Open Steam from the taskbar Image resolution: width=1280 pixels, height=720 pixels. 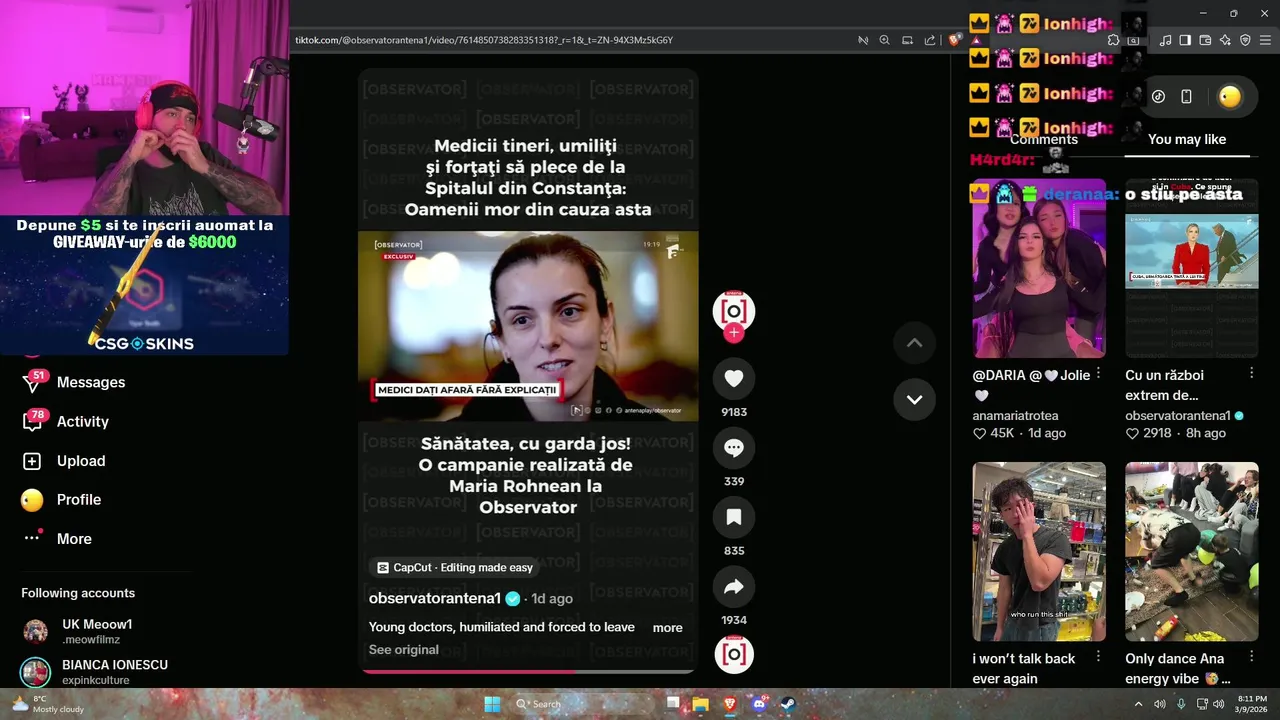787,704
